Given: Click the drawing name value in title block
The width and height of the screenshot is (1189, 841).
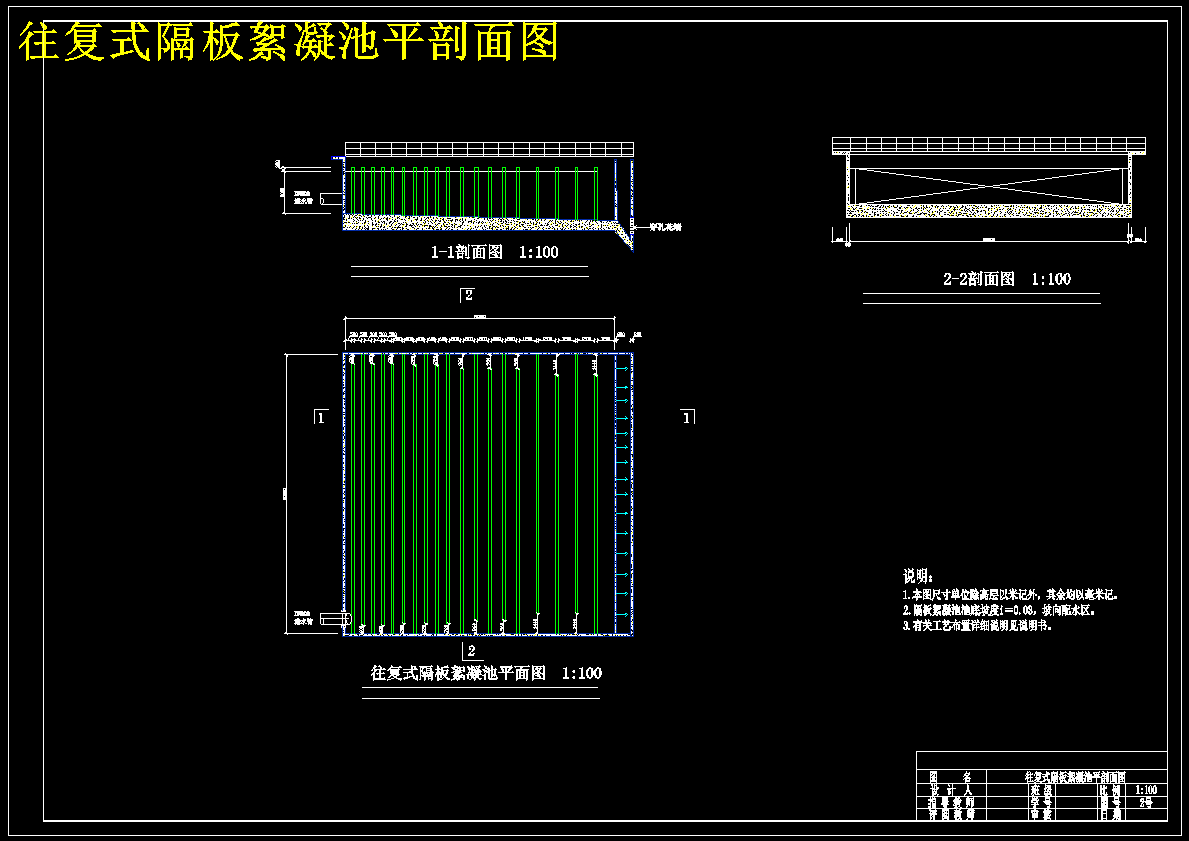Looking at the screenshot, I should (x=1076, y=777).
